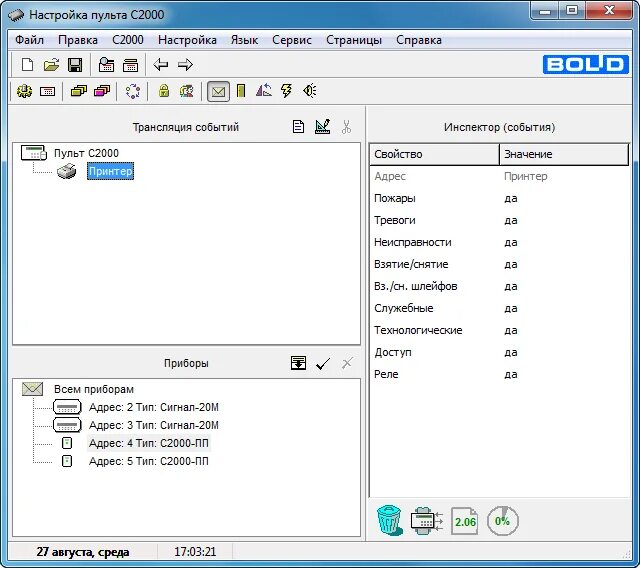Screen dimensions: 640x568
Task: Click the document icon above event tree
Action: click(x=298, y=127)
